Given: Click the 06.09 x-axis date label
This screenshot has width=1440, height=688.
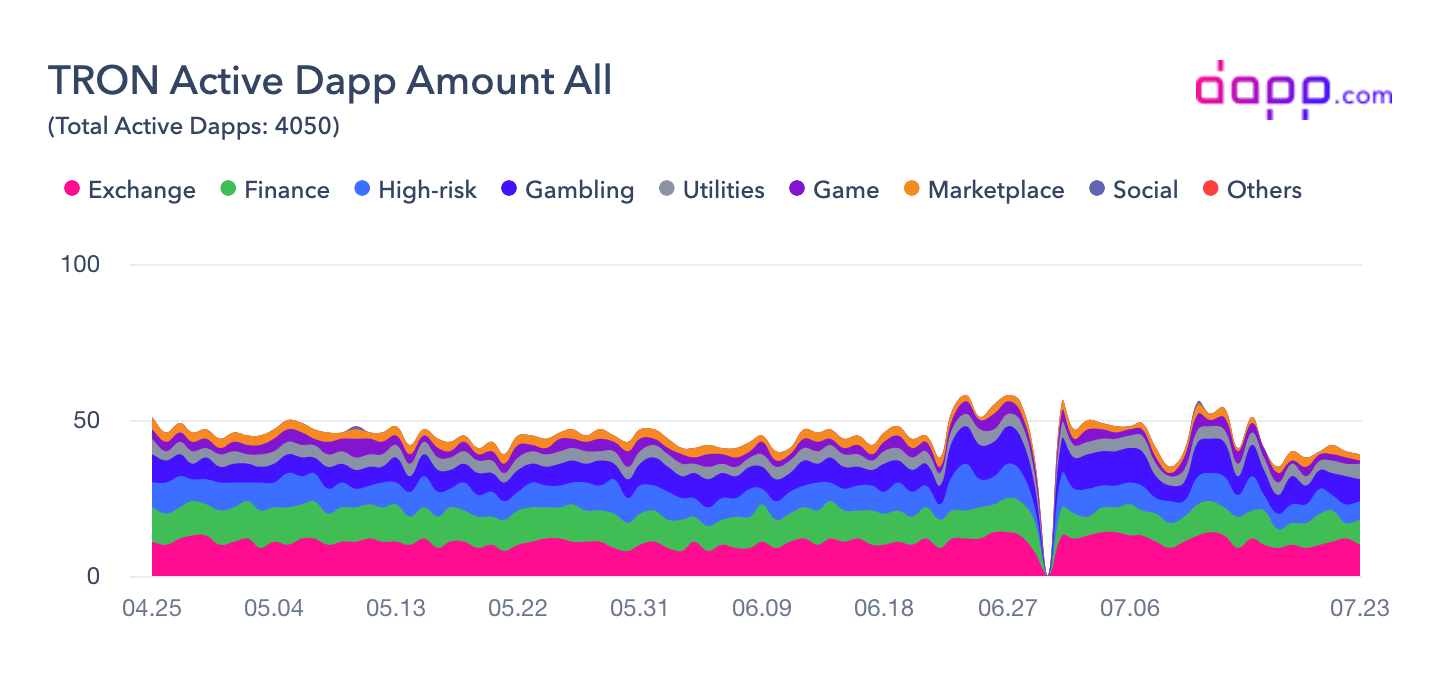Looking at the screenshot, I should [x=762, y=609].
